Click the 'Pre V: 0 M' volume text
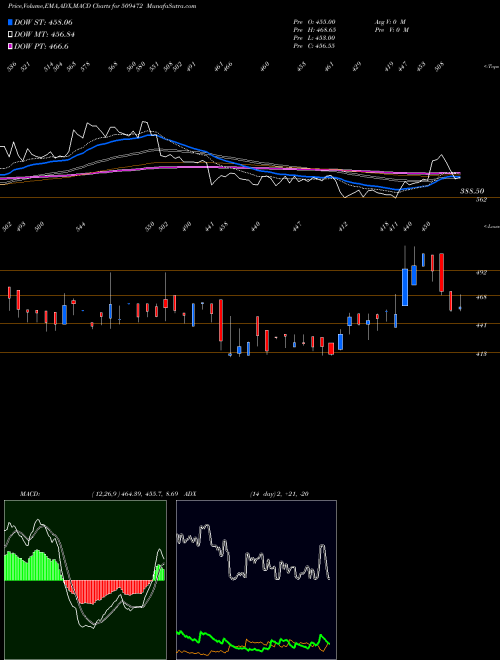 click(391, 30)
